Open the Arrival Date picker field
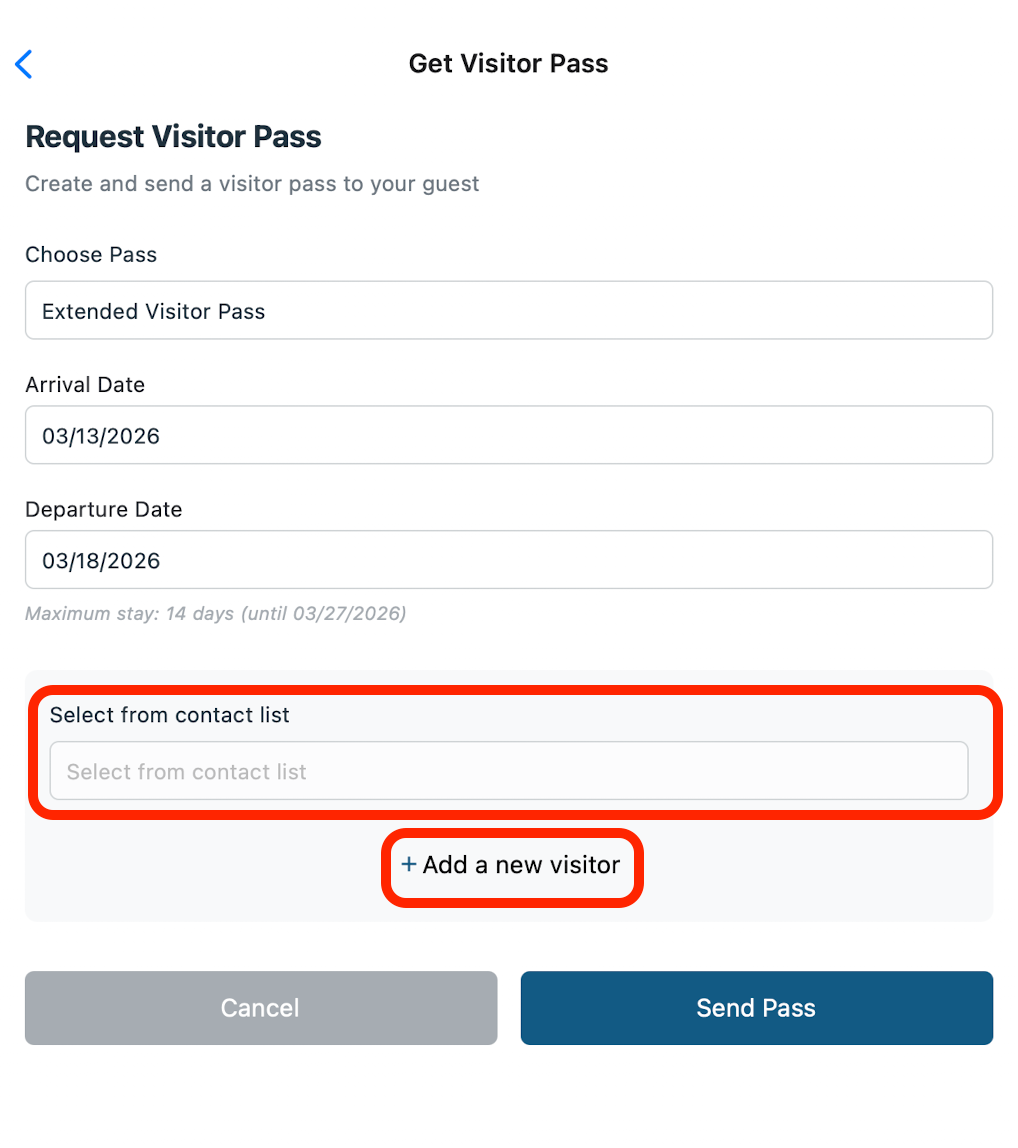Viewport: 1018px width, 1148px height. pos(508,435)
